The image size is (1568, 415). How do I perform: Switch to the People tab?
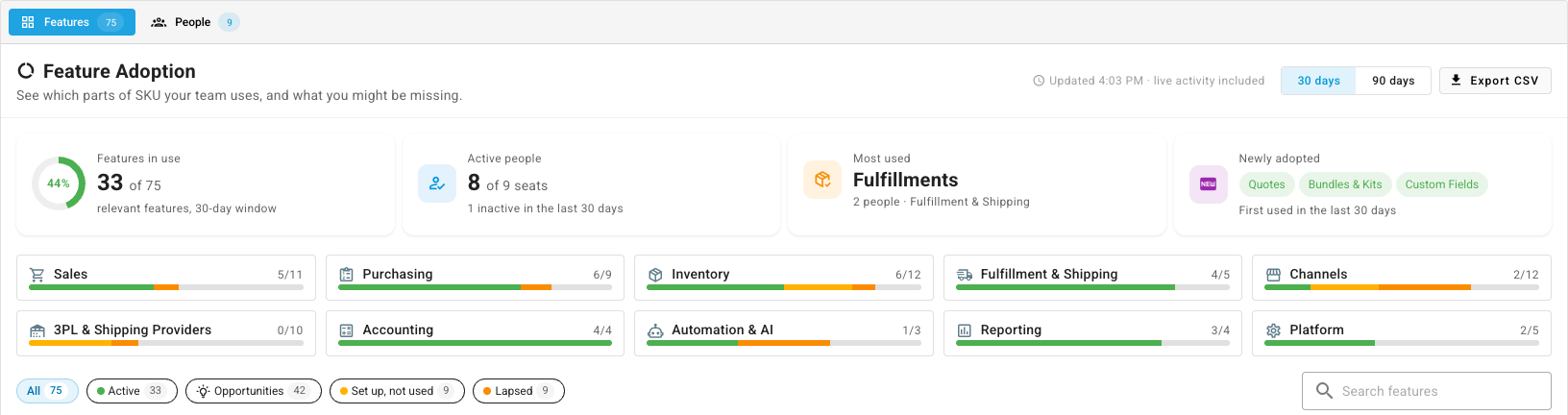[194, 22]
